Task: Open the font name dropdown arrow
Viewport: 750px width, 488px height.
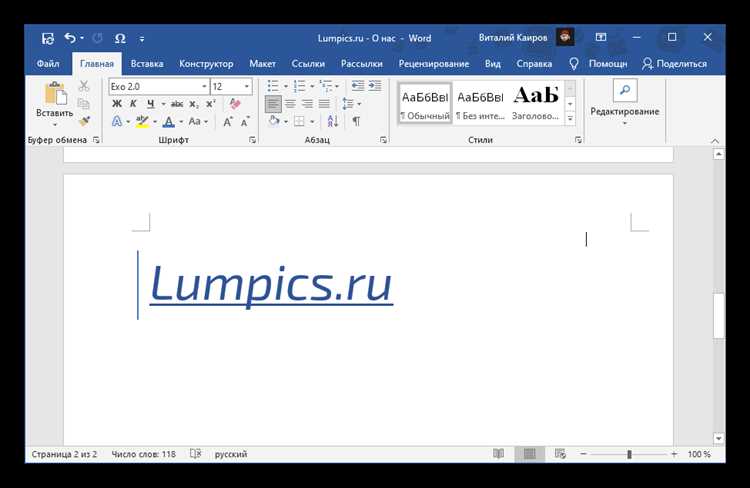Action: click(x=204, y=87)
